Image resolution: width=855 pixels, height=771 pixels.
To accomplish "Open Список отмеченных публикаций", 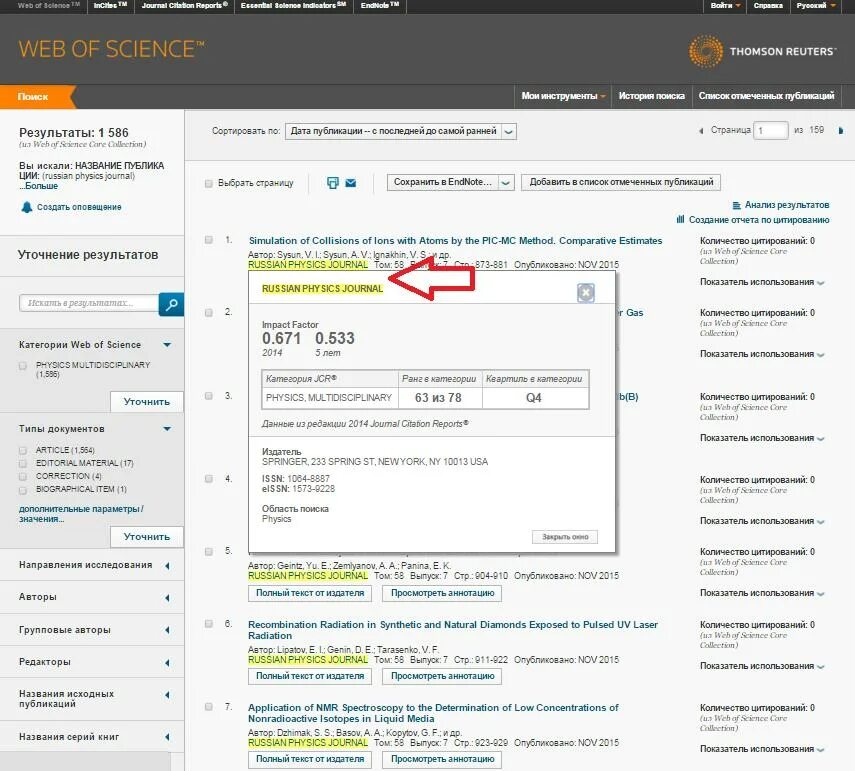I will click(x=766, y=96).
